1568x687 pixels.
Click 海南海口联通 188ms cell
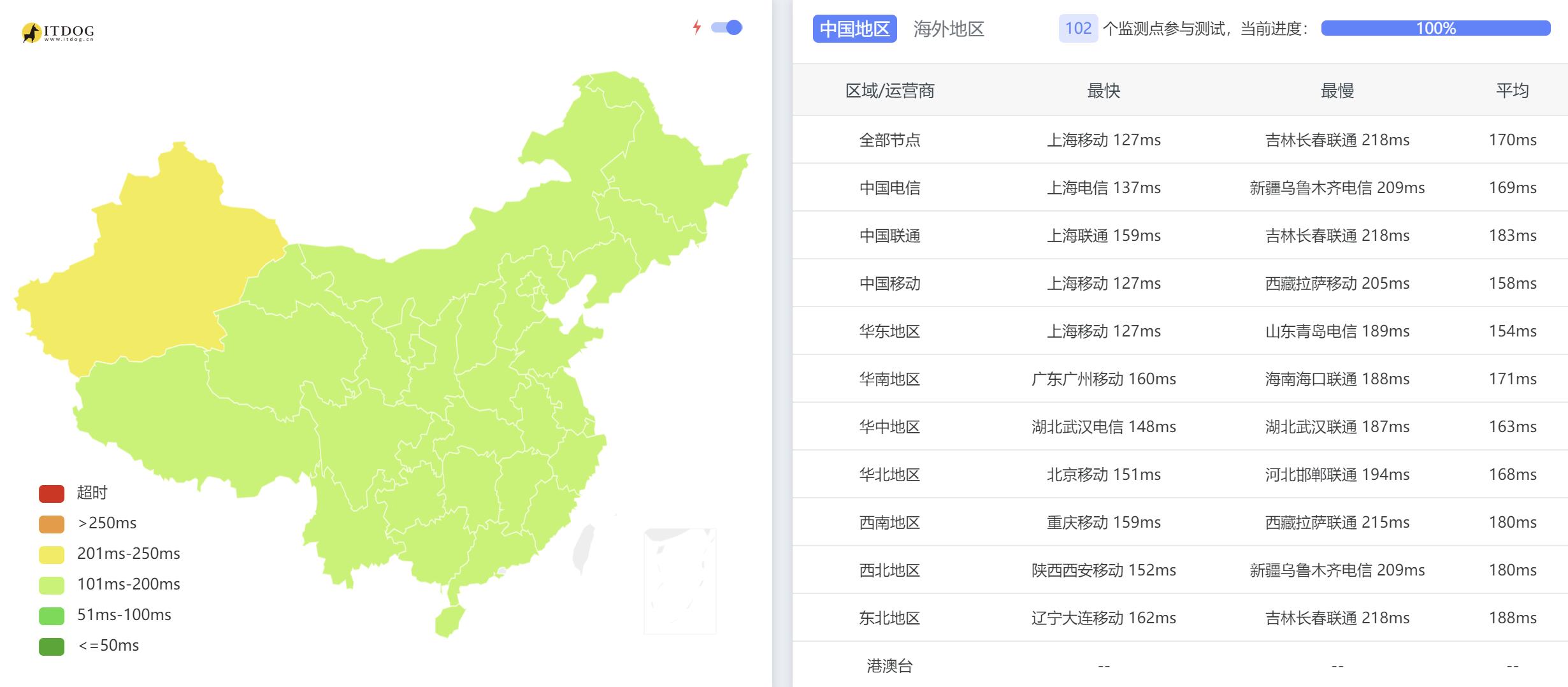tap(1337, 379)
